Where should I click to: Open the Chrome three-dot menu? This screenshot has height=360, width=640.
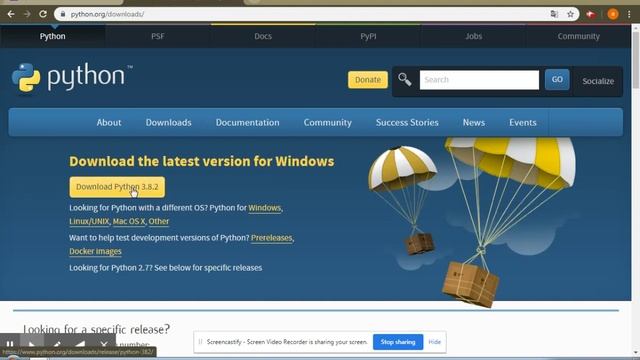pyautogui.click(x=629, y=14)
